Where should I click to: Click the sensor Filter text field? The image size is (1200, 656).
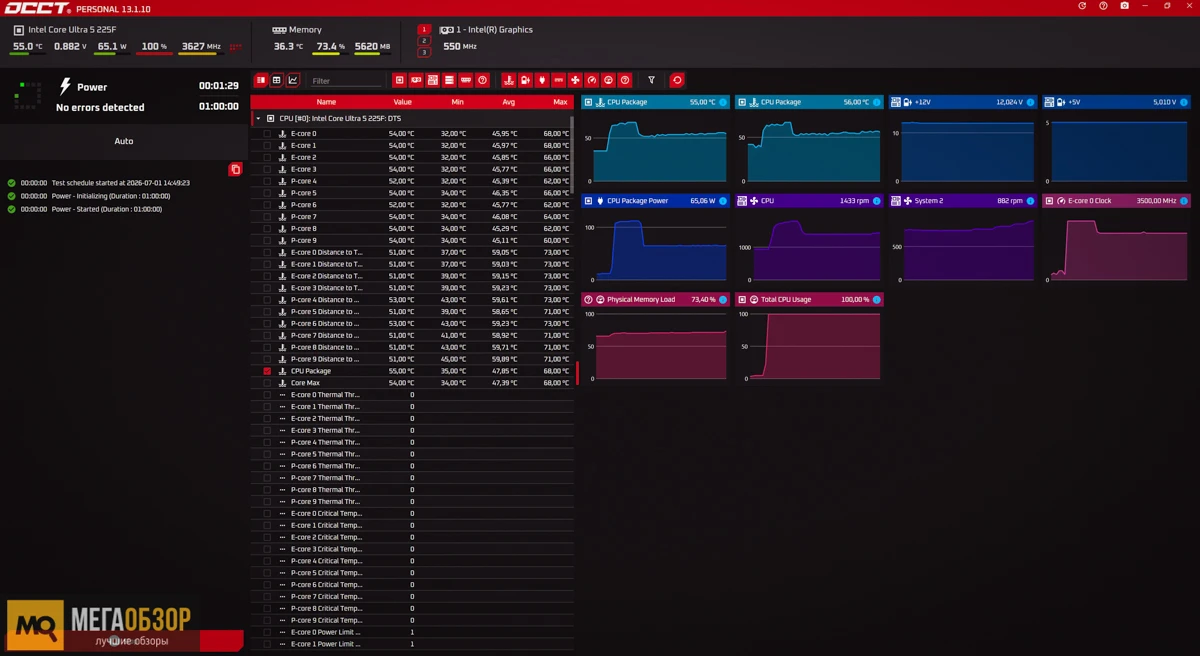(345, 81)
